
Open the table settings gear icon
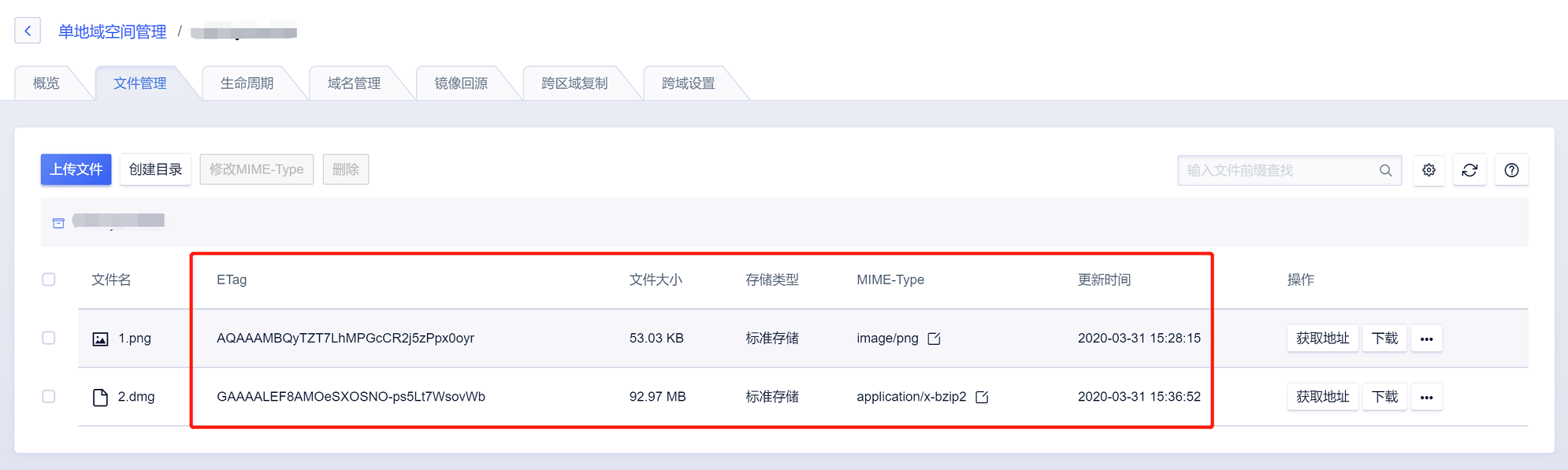click(x=1429, y=170)
